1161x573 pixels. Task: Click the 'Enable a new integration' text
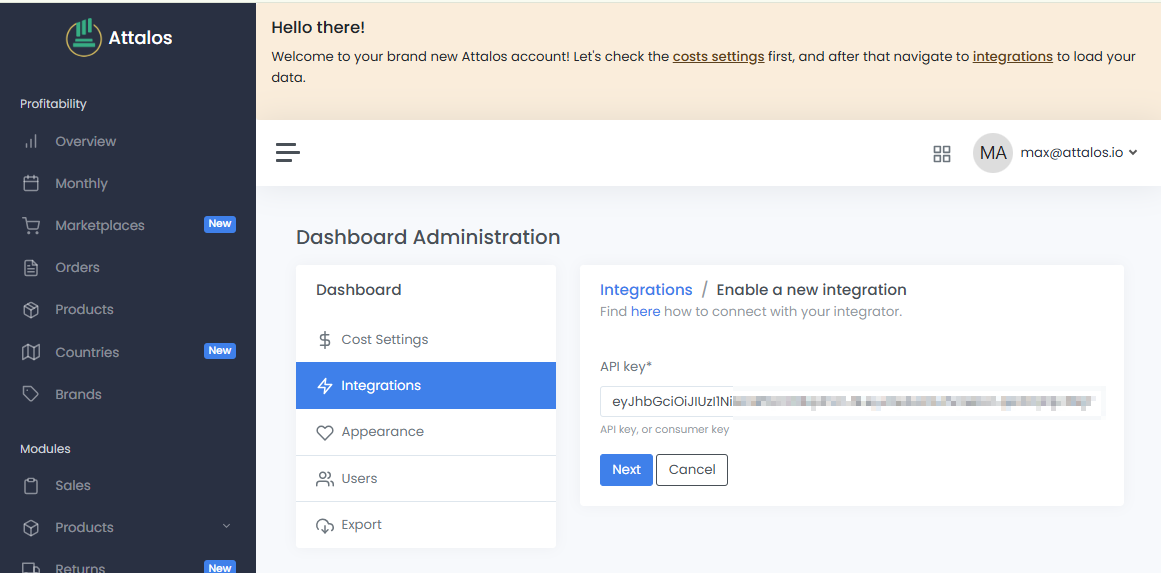click(x=812, y=289)
